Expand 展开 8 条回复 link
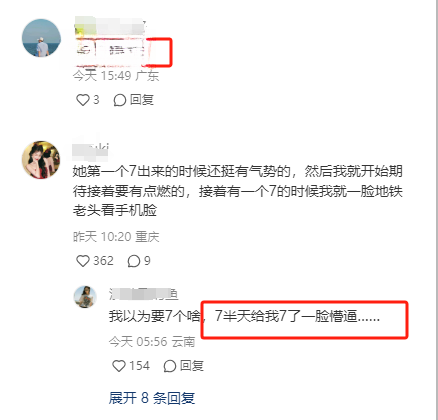 (152, 398)
